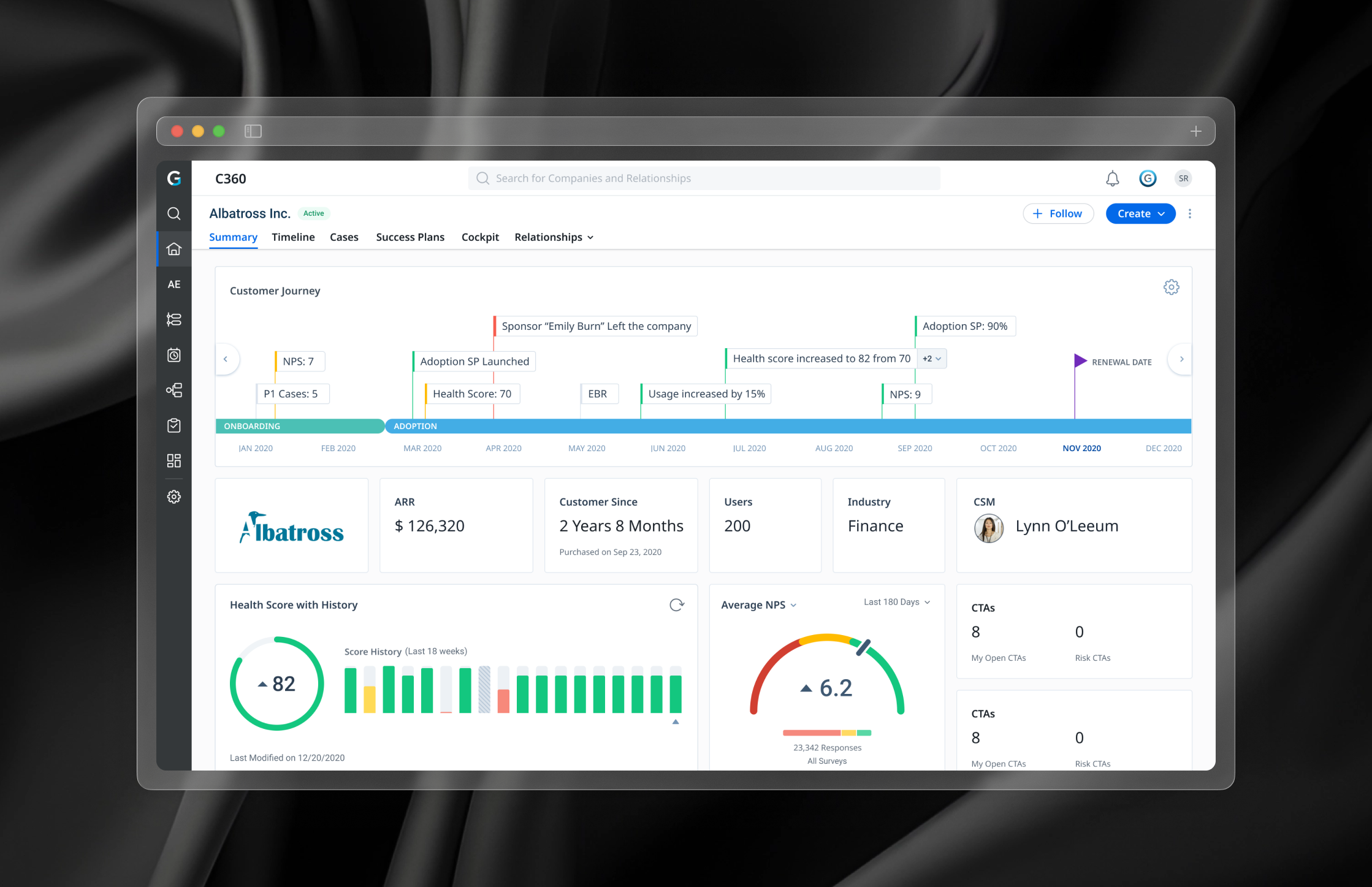Open the Create dropdown button
Viewport: 1372px width, 887px height.
point(1140,213)
